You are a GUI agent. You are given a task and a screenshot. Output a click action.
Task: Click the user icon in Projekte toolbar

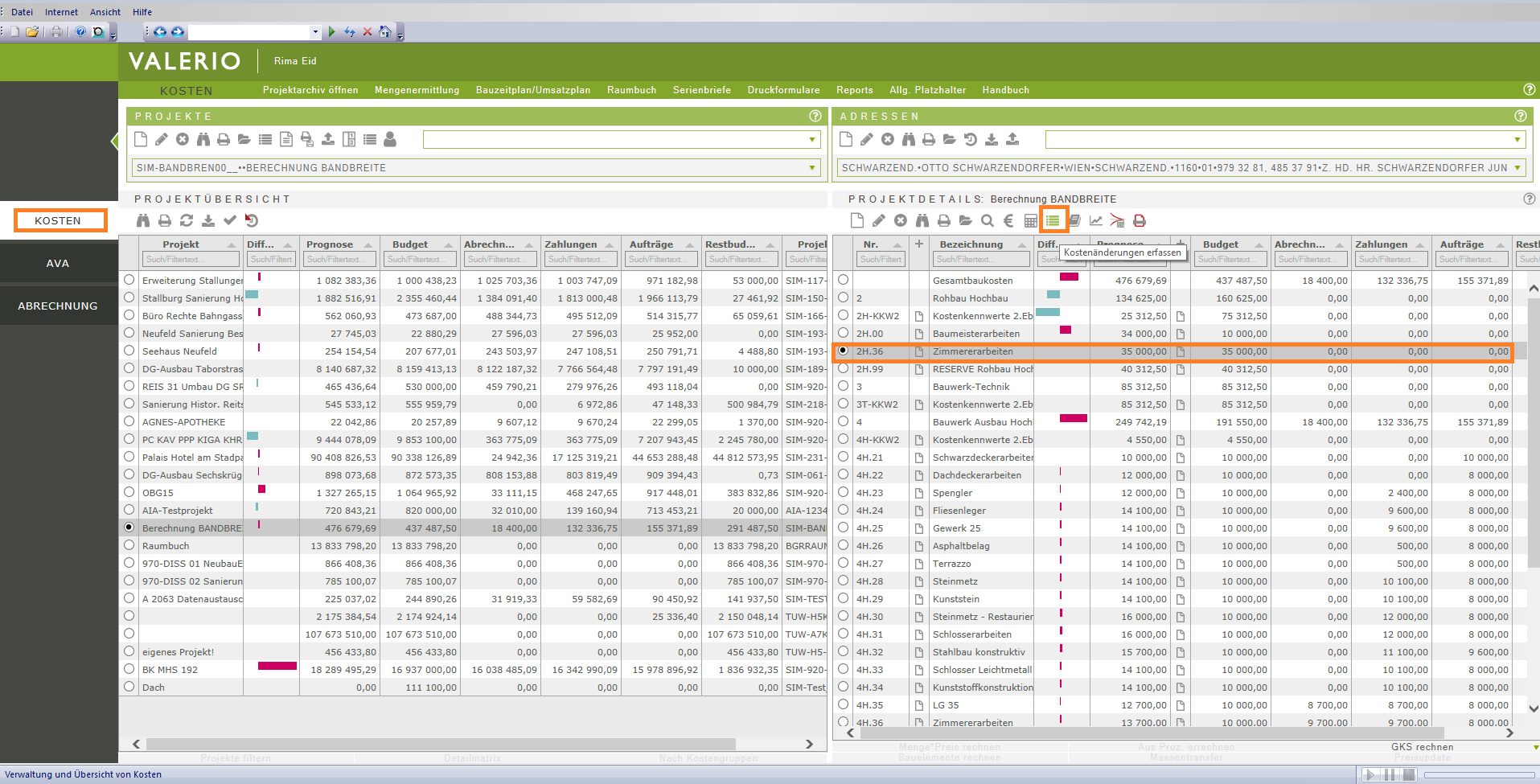tap(390, 139)
